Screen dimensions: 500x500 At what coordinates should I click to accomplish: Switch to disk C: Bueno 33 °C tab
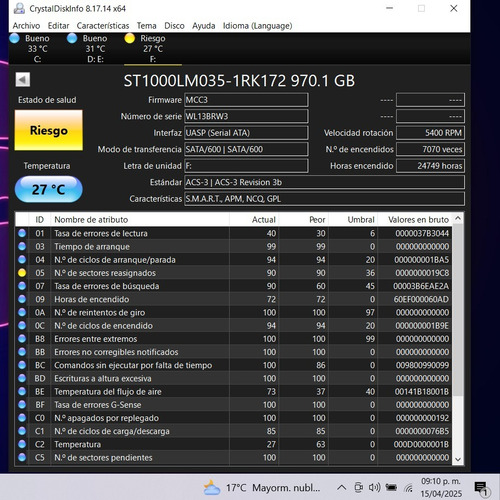point(37,48)
